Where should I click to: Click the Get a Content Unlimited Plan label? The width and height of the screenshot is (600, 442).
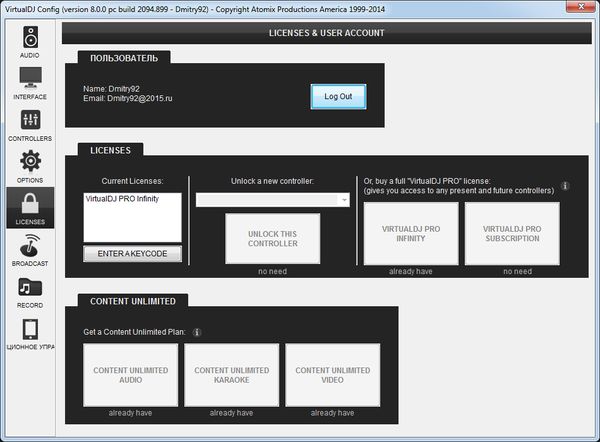[134, 332]
